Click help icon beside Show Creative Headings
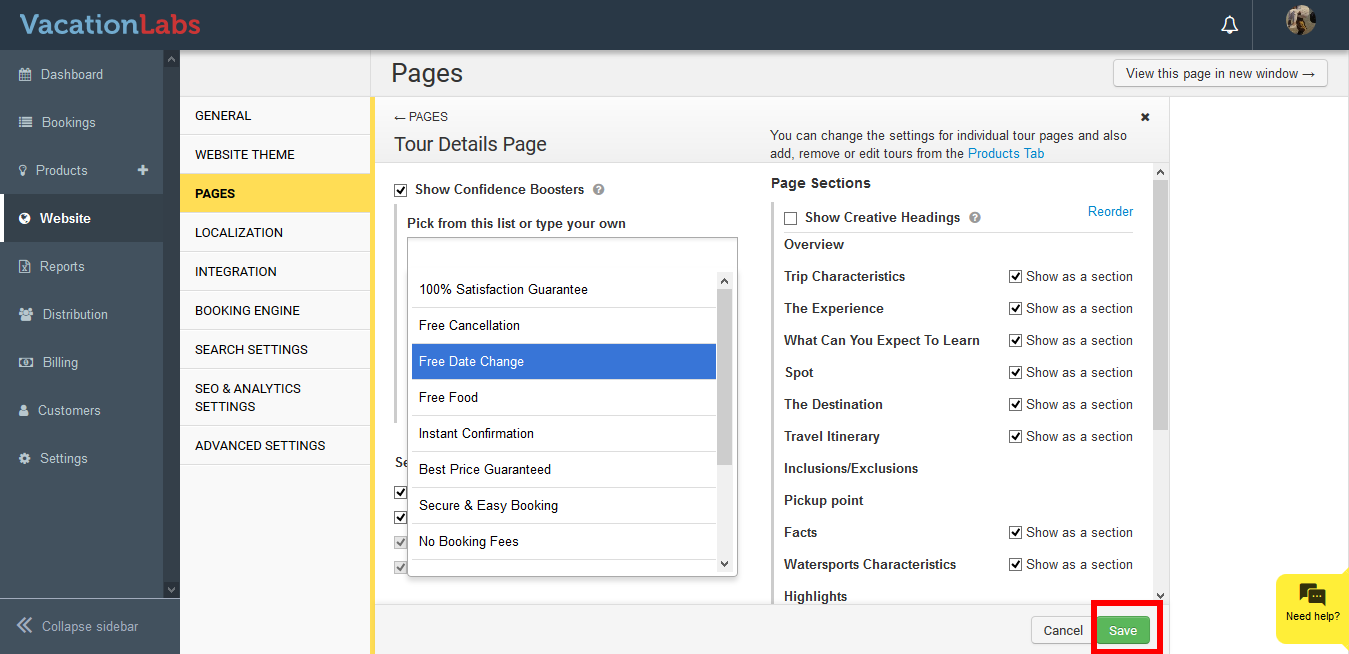Screen dimensions: 1349x654 tap(975, 218)
